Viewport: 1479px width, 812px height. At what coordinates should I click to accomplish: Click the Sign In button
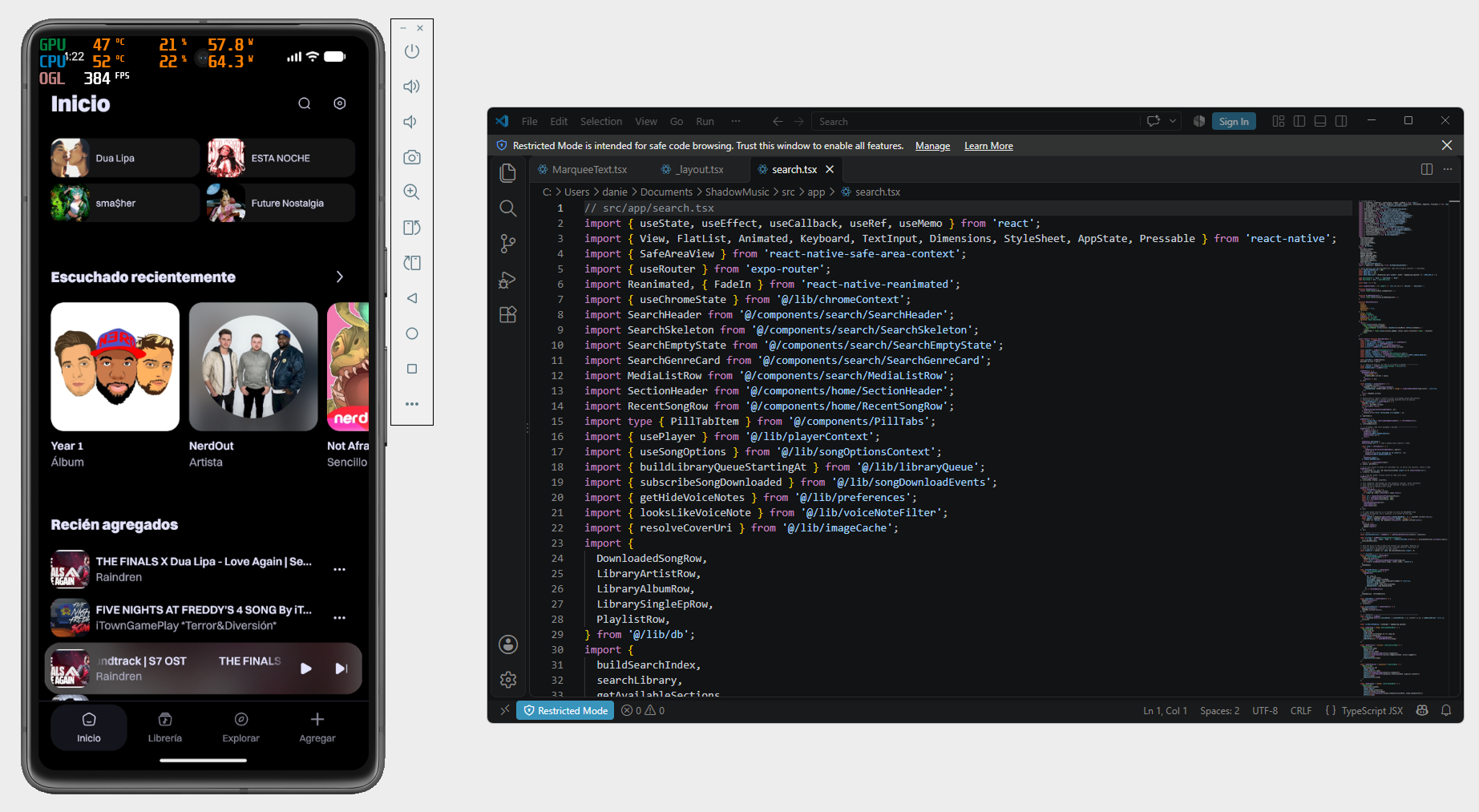pyautogui.click(x=1234, y=121)
